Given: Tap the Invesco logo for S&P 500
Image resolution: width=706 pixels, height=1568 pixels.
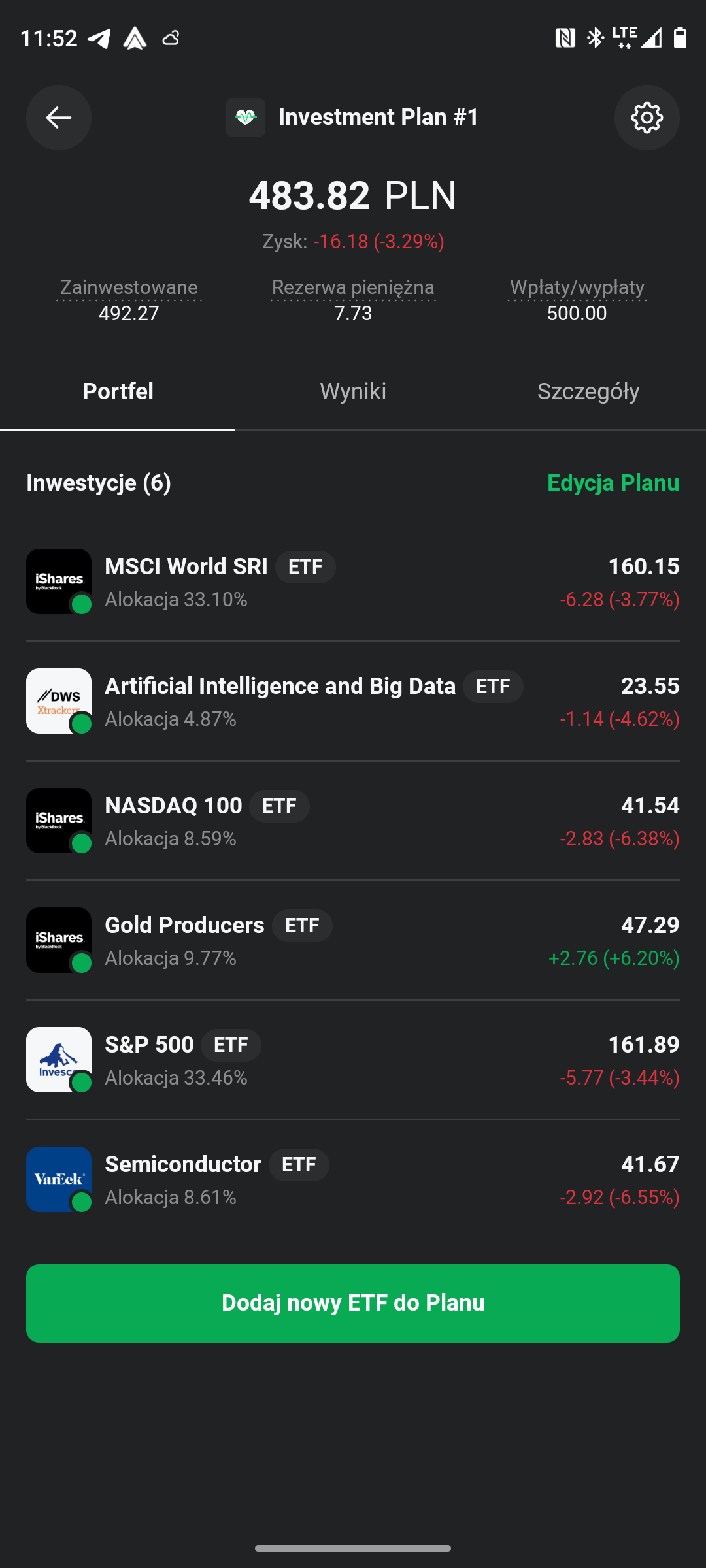Looking at the screenshot, I should [x=59, y=1060].
